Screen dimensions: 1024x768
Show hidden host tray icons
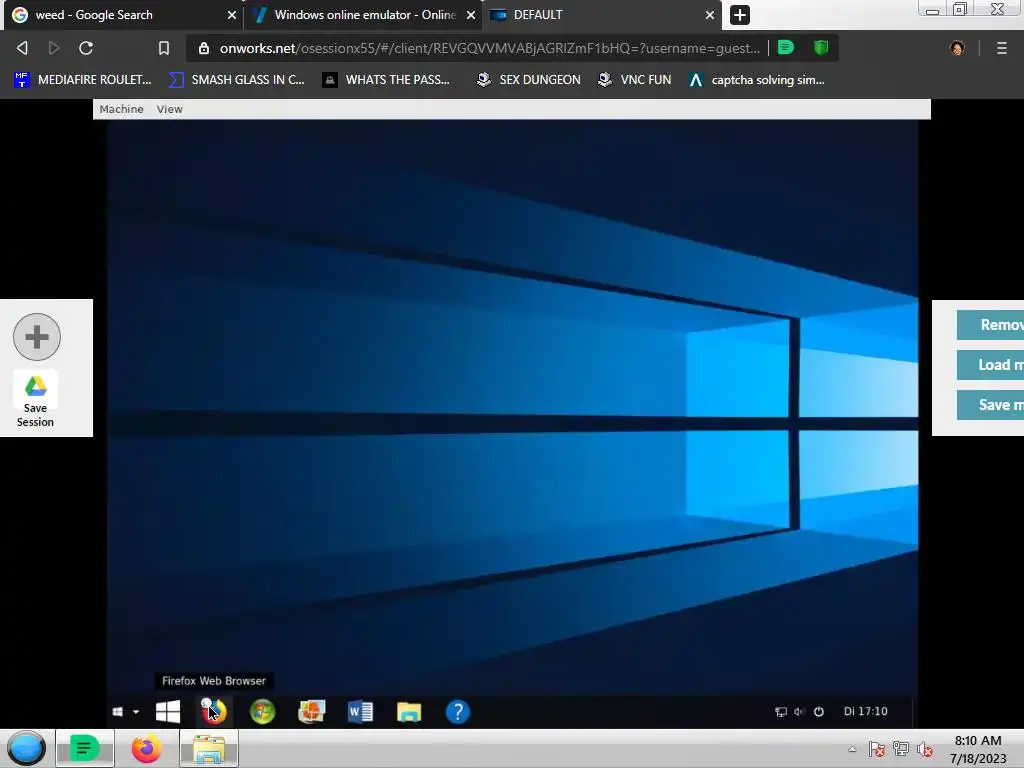click(x=852, y=749)
